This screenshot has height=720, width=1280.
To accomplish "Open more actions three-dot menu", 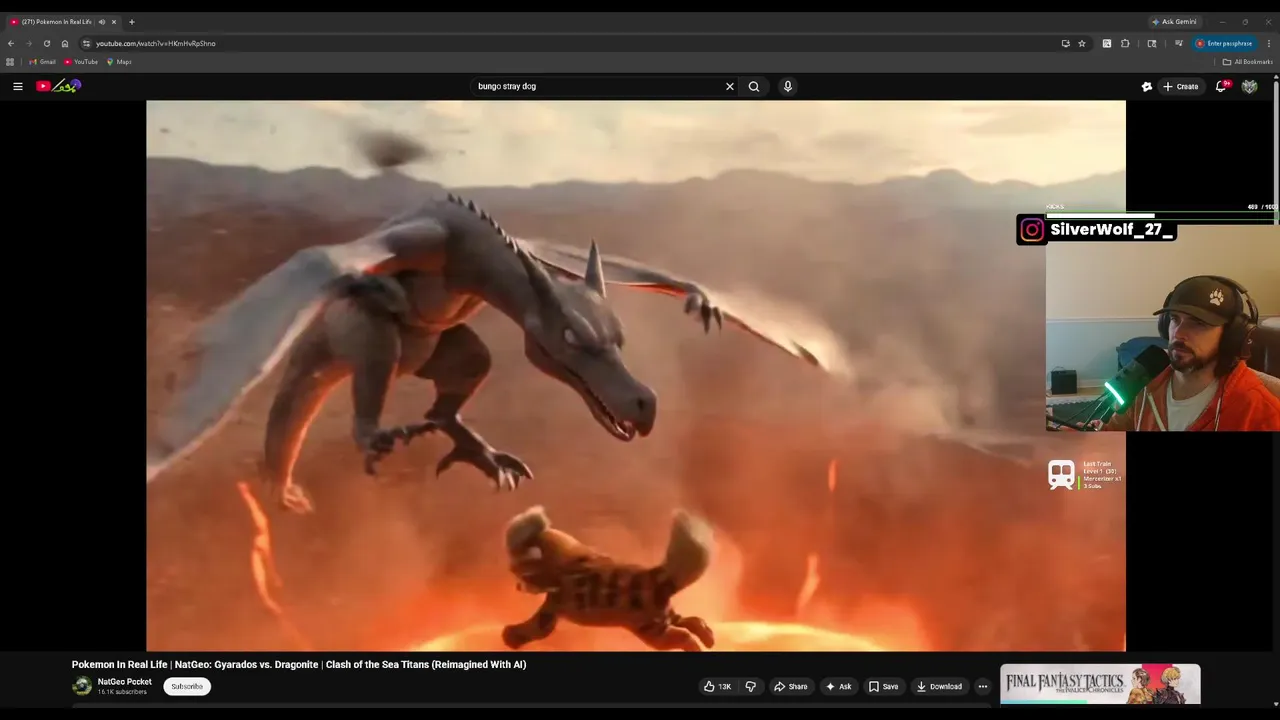I will (983, 686).
